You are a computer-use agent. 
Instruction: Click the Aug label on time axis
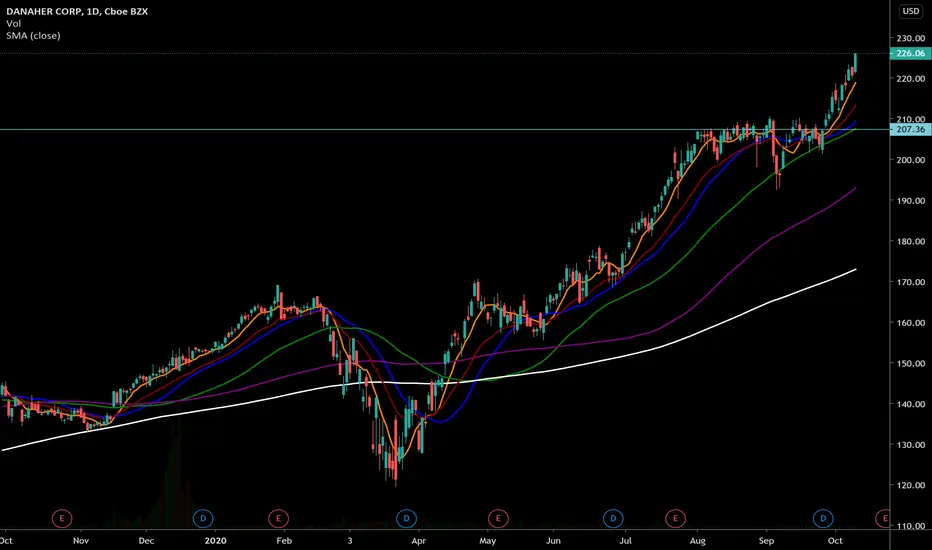pyautogui.click(x=698, y=540)
